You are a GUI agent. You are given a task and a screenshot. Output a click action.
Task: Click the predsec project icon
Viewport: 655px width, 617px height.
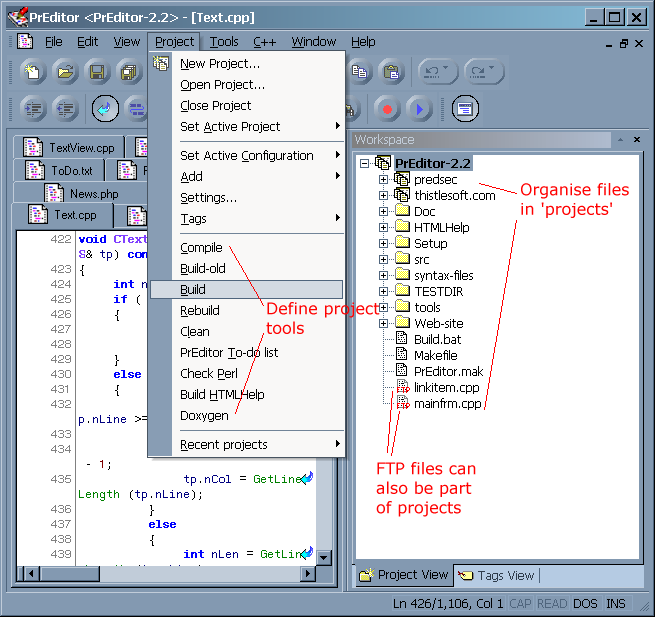[x=402, y=179]
